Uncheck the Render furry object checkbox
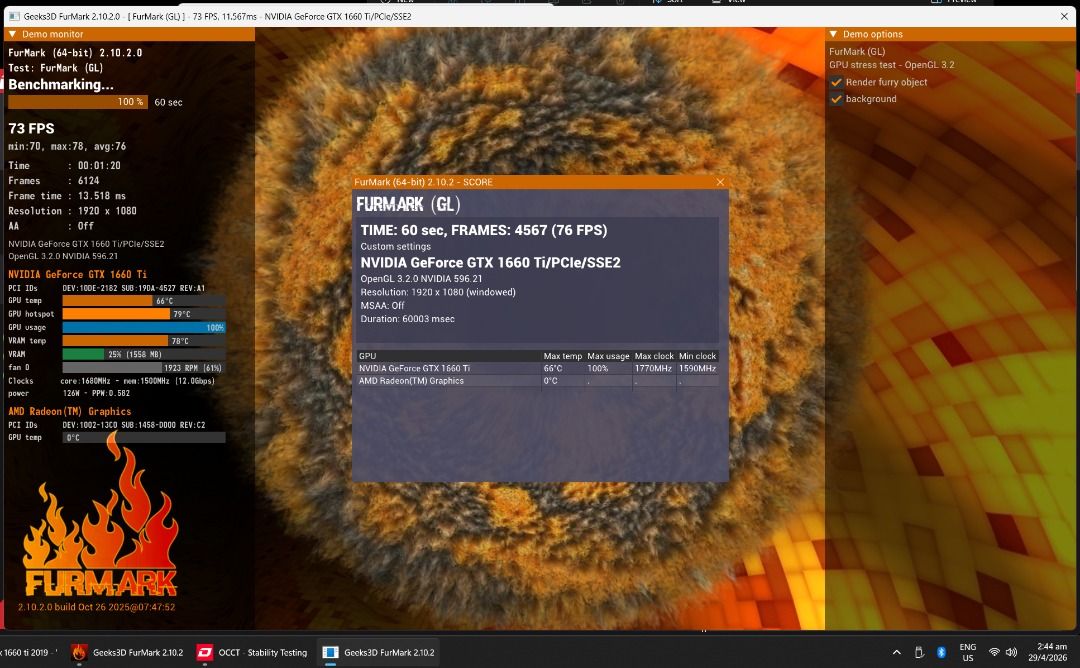Screen dimensions: 1080x668 [x=836, y=82]
